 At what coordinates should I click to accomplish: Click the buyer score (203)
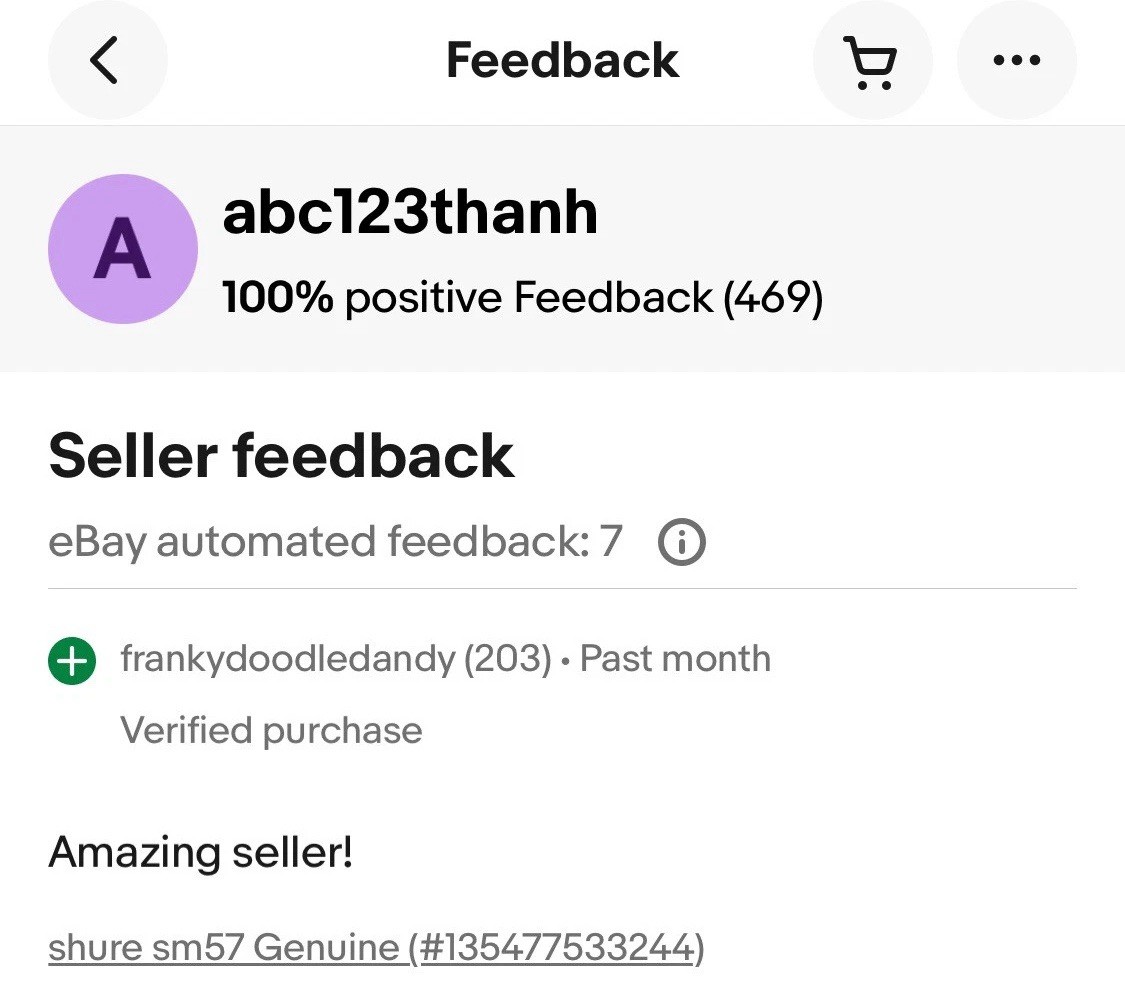pyautogui.click(x=508, y=659)
